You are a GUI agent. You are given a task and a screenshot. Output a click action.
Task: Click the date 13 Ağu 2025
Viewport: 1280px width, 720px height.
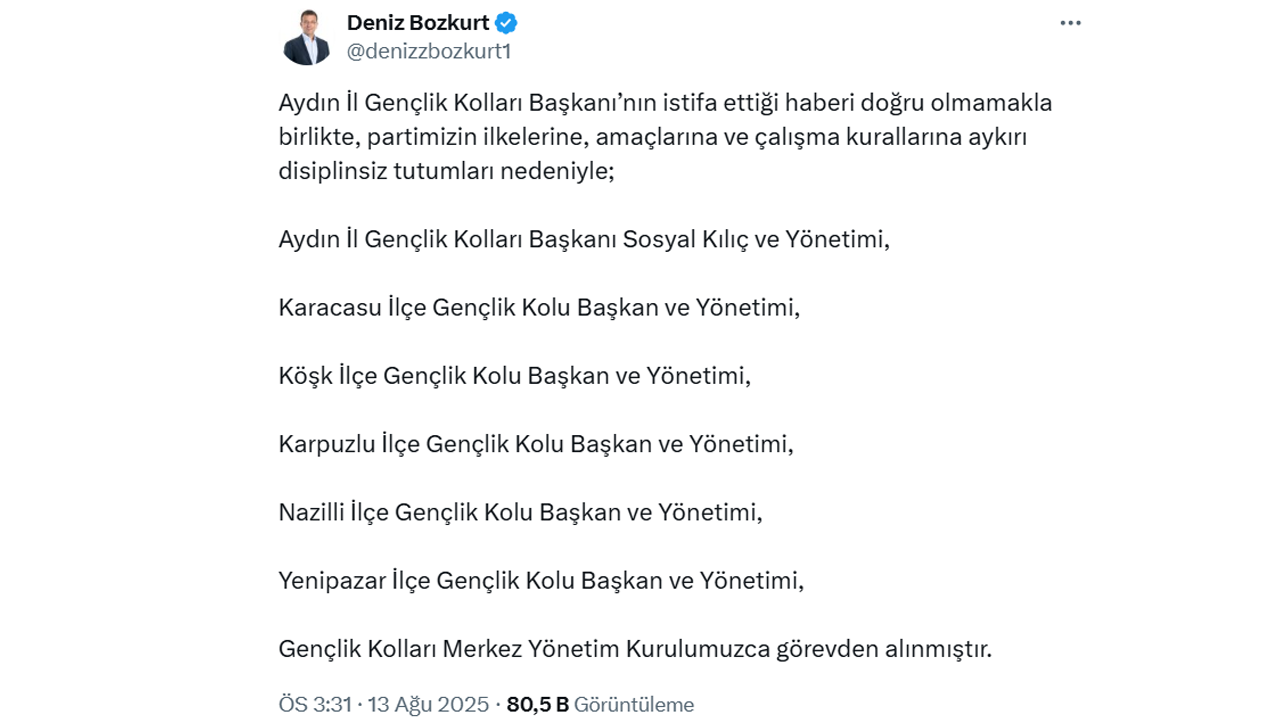coord(428,704)
